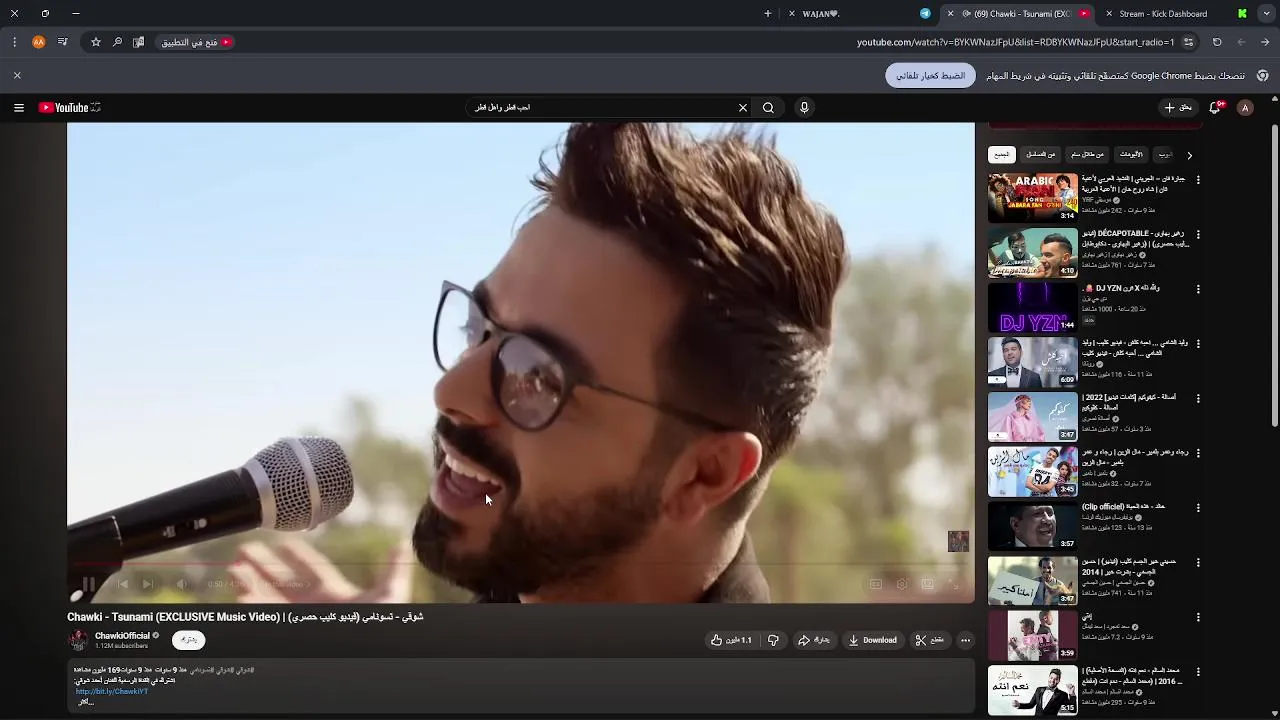Select the third filter chip in suggestions
Screen dimensions: 1280x720
(x=1088, y=155)
